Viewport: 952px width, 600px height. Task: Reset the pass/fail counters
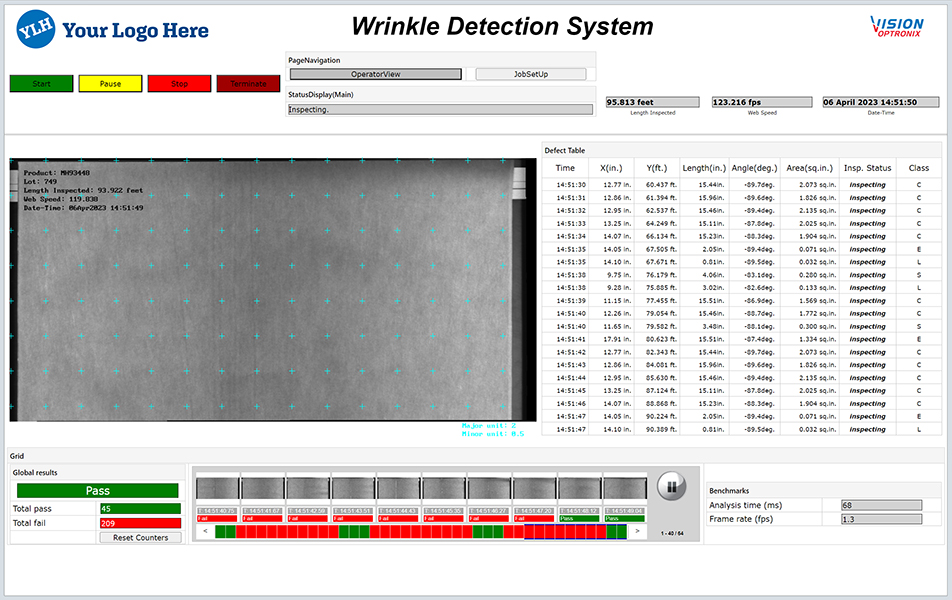click(140, 537)
